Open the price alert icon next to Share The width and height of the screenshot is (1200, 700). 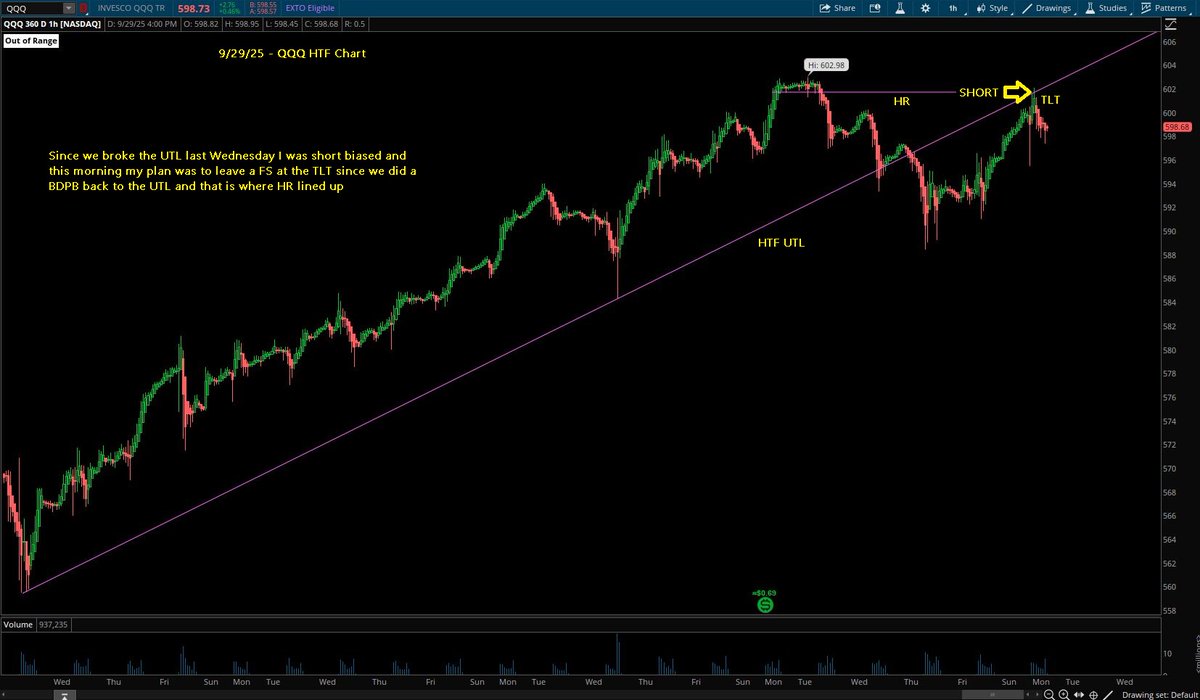(875, 8)
